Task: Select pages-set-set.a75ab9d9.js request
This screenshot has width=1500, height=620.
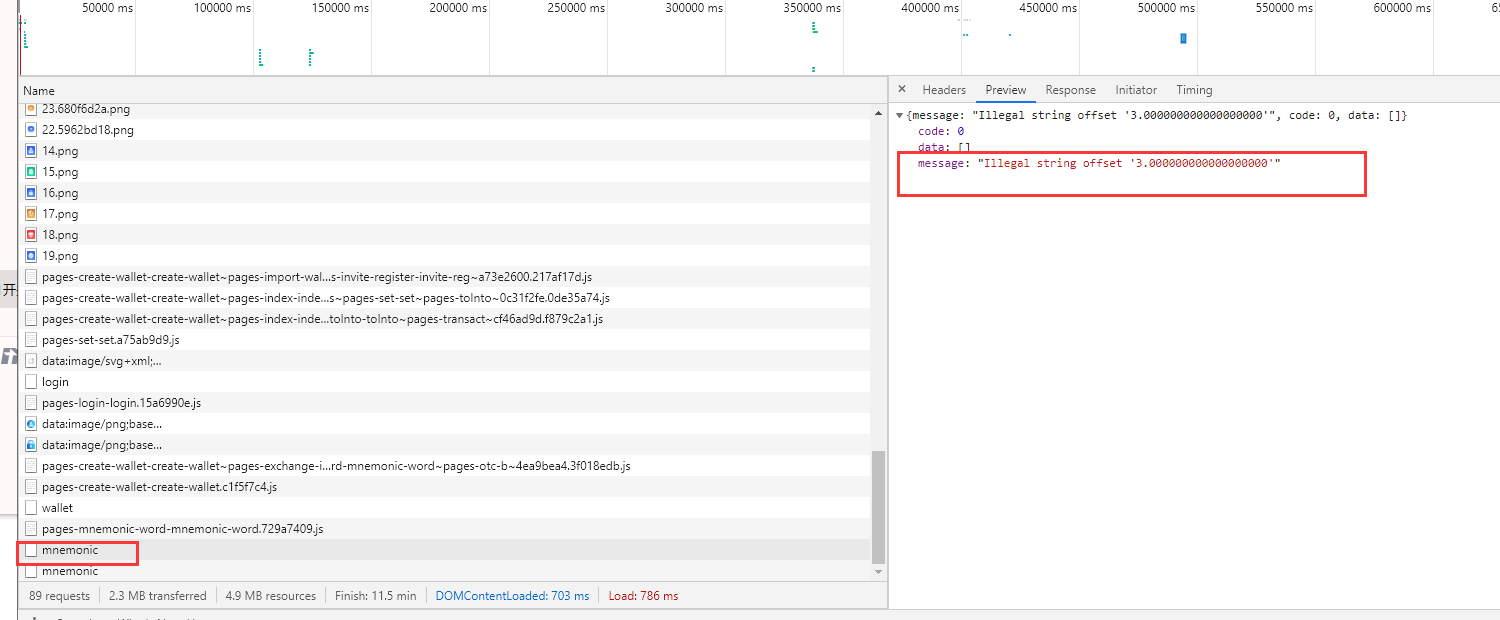Action: coord(444,340)
